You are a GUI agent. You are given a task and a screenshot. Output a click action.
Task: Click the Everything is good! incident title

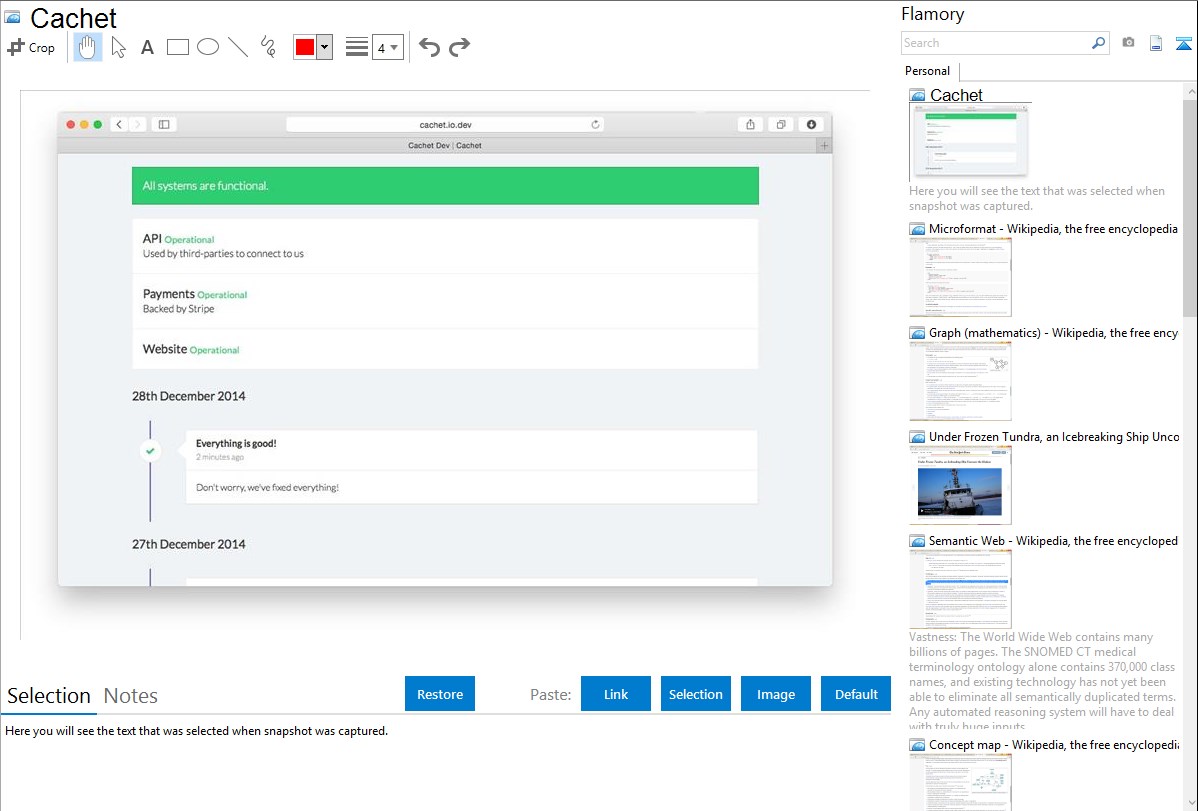coord(236,443)
